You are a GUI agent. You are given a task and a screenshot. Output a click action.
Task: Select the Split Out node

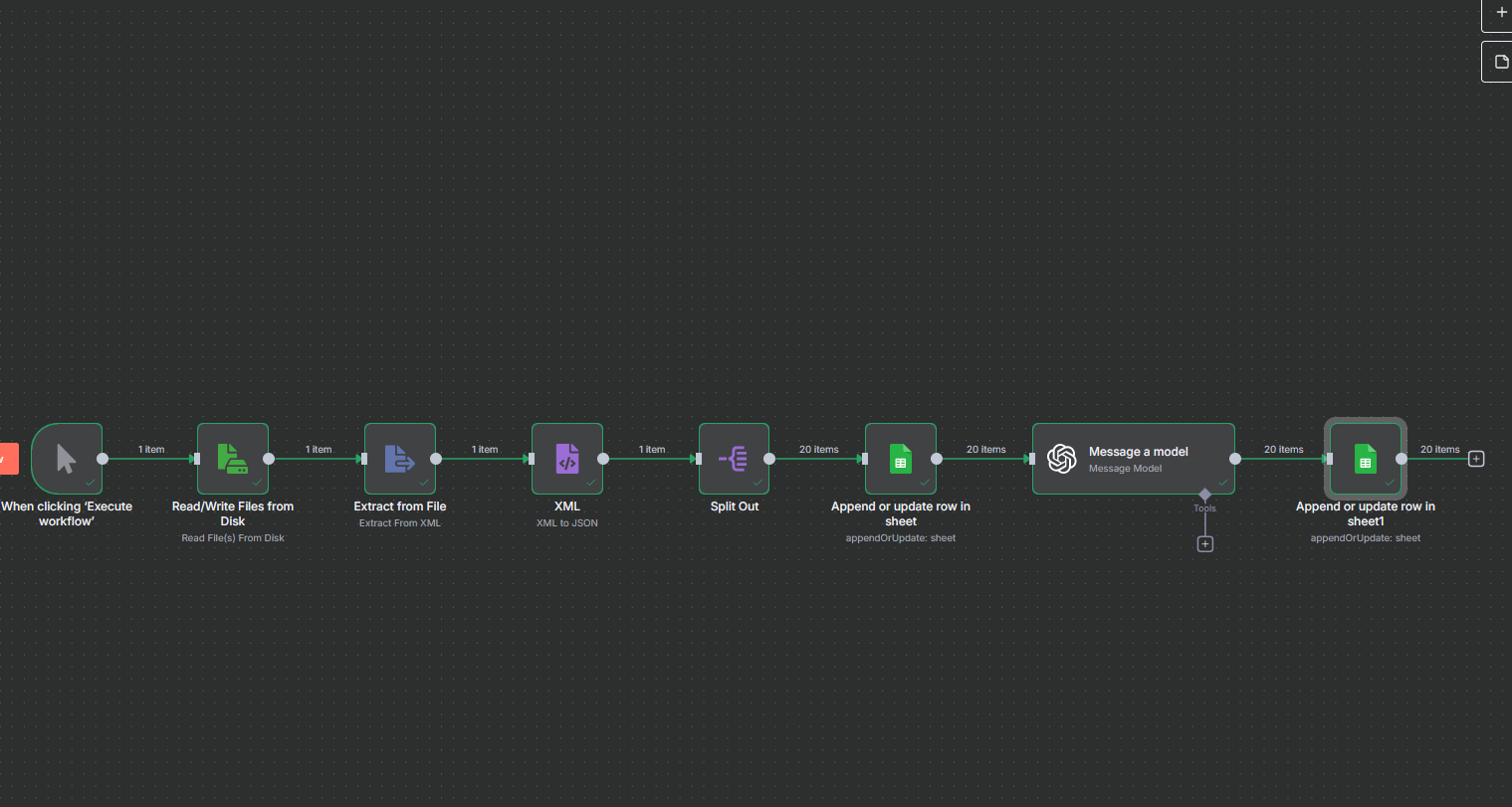tap(734, 459)
